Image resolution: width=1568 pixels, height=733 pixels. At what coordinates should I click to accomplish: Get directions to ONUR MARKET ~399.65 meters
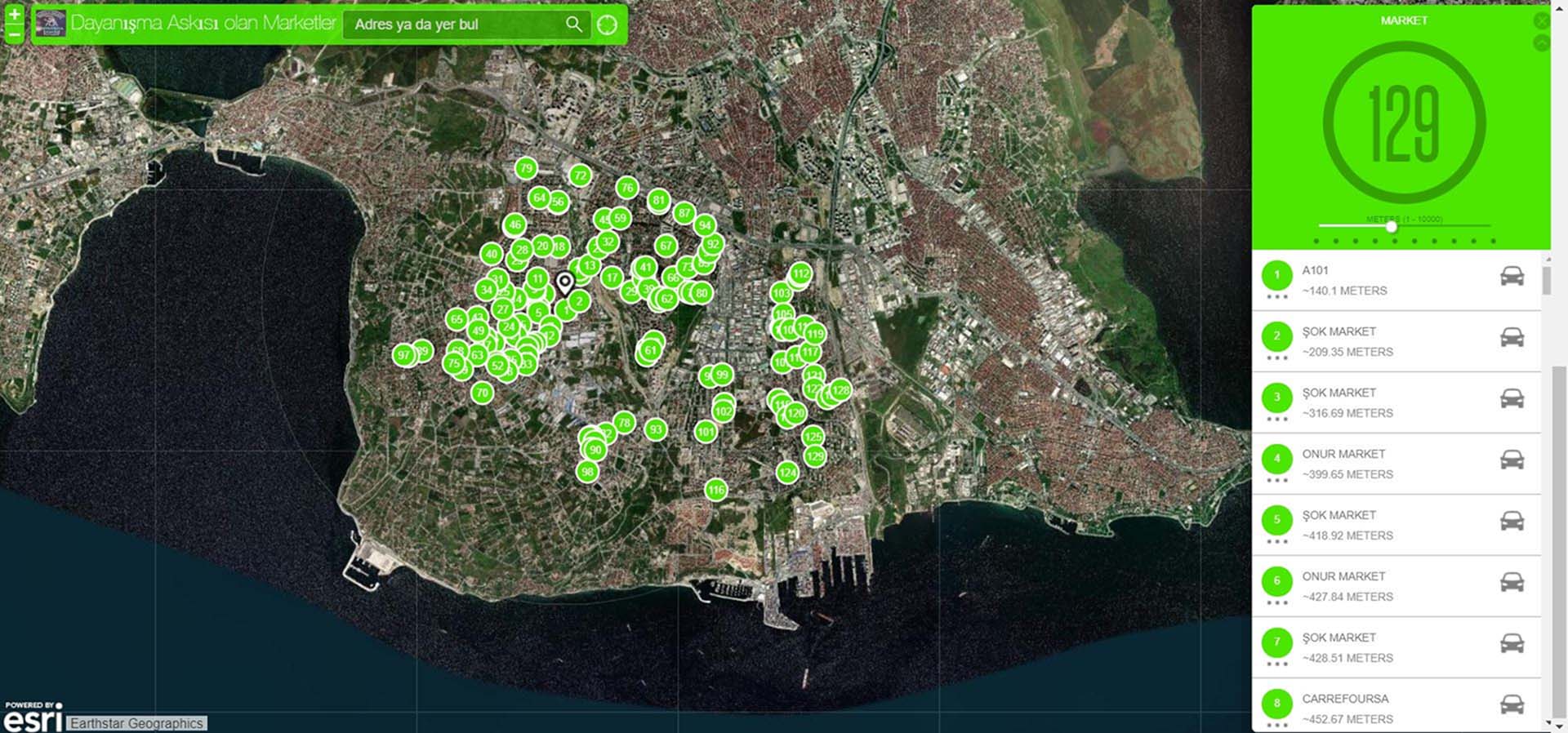[x=1512, y=460]
